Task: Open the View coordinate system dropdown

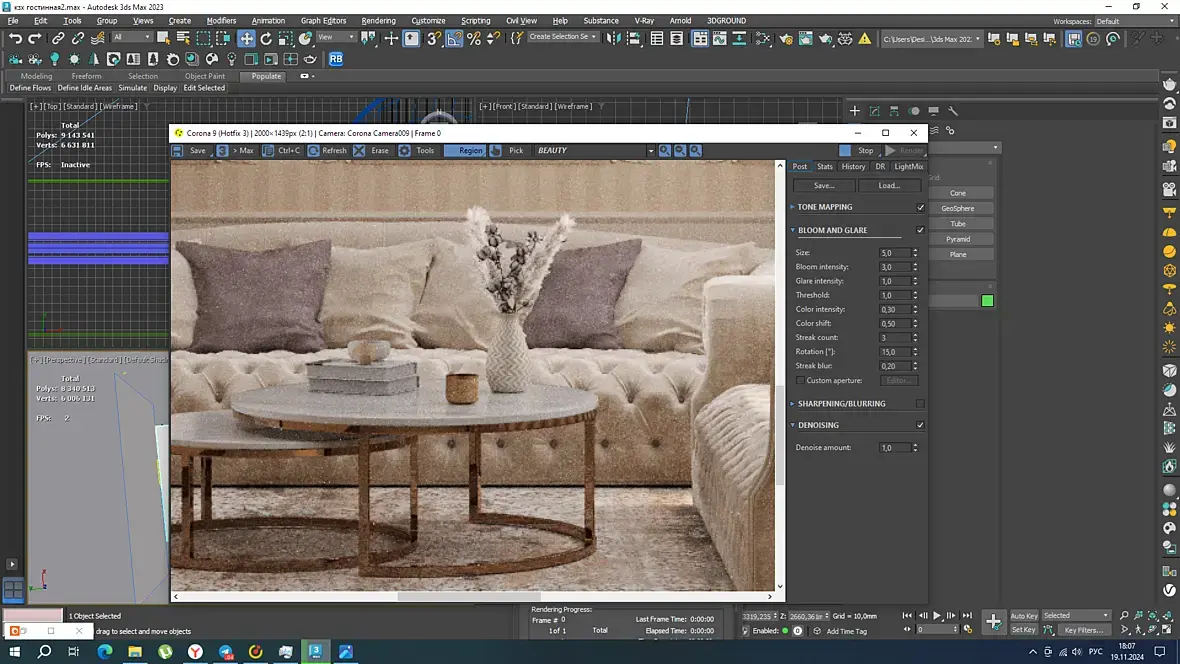Action: [x=336, y=38]
